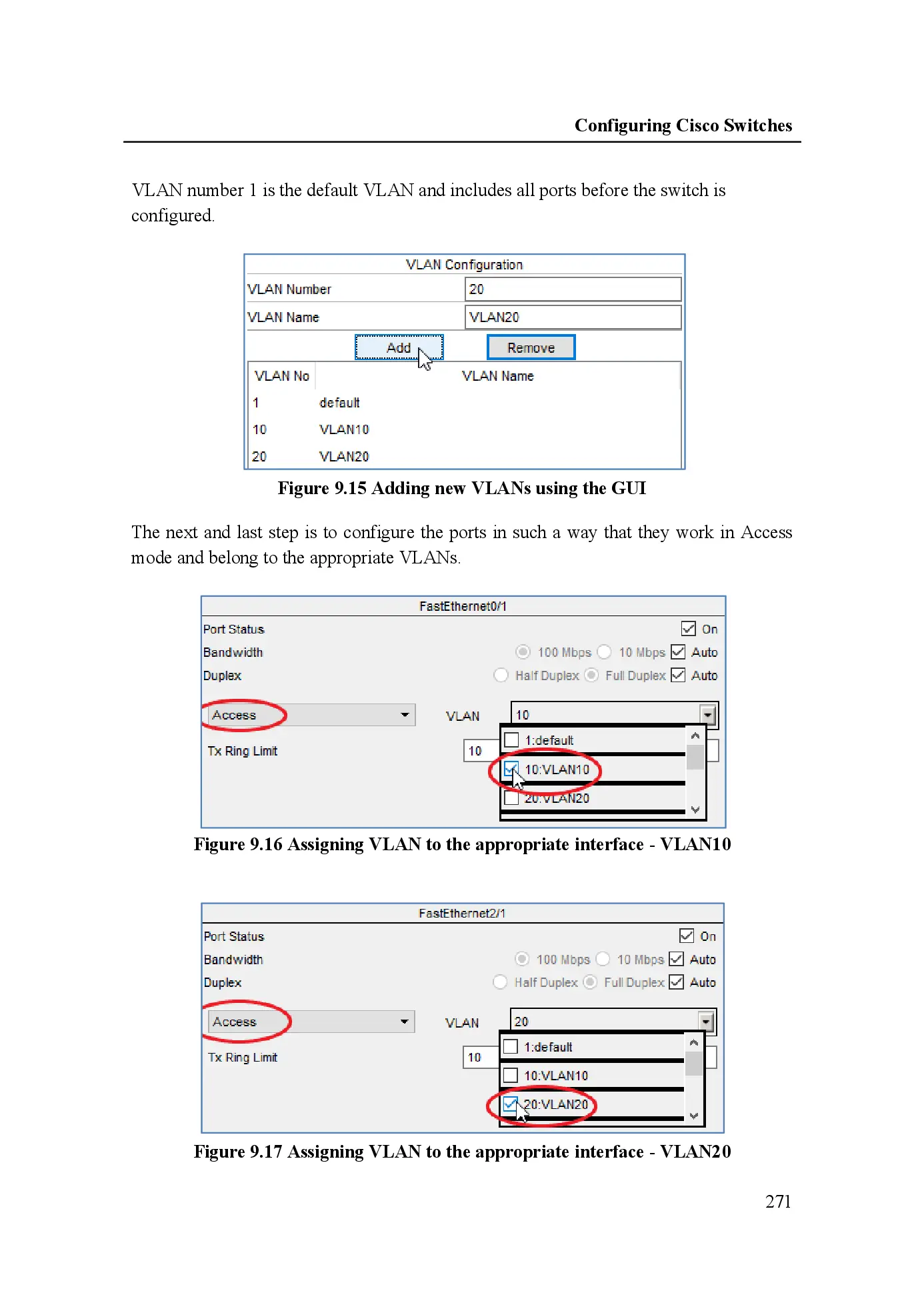This screenshot has height=1313, width=924.
Task: Check 20:VLAN20 in FastEthernet0/1 VLAN list
Action: pyautogui.click(x=511, y=798)
